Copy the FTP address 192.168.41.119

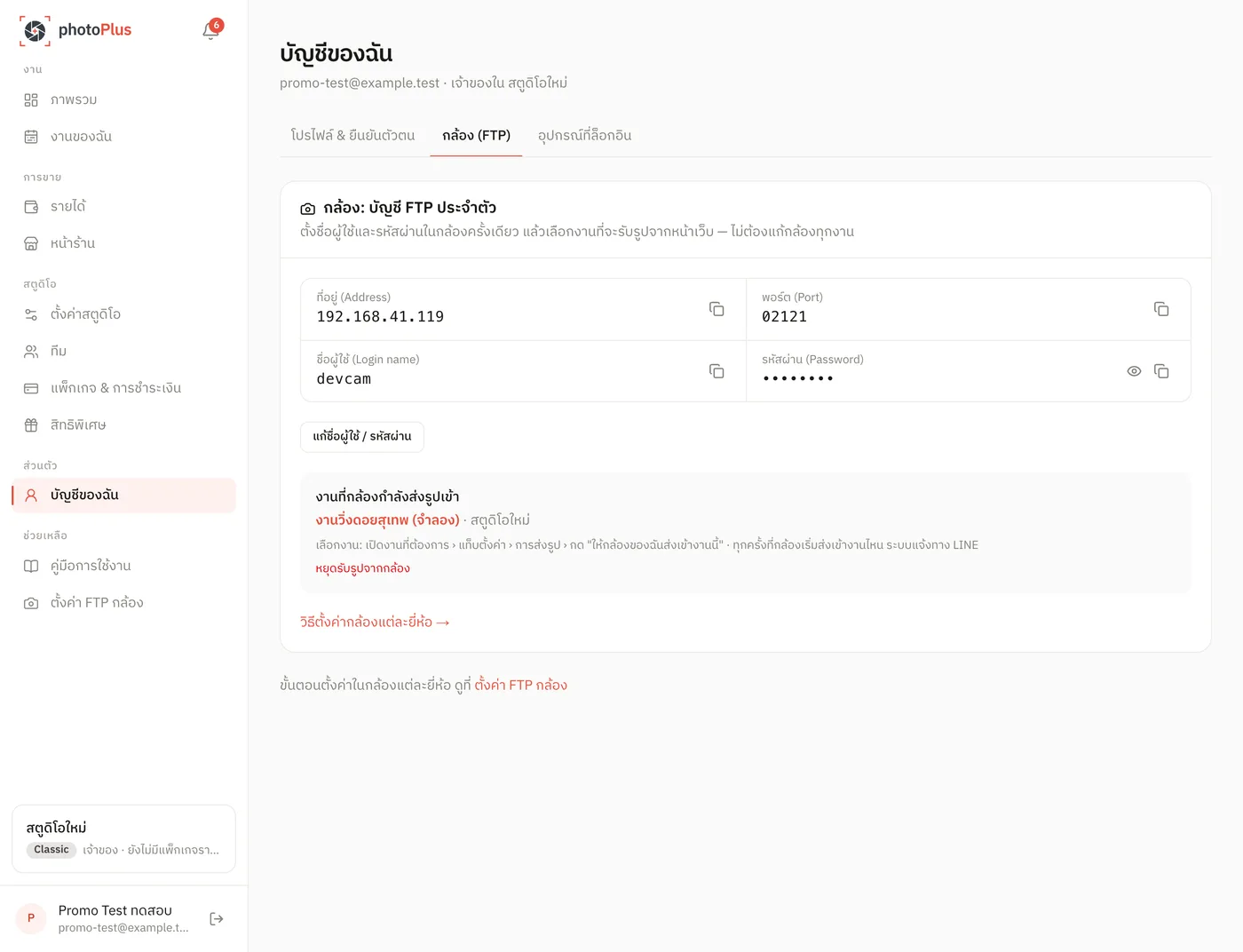coord(717,309)
